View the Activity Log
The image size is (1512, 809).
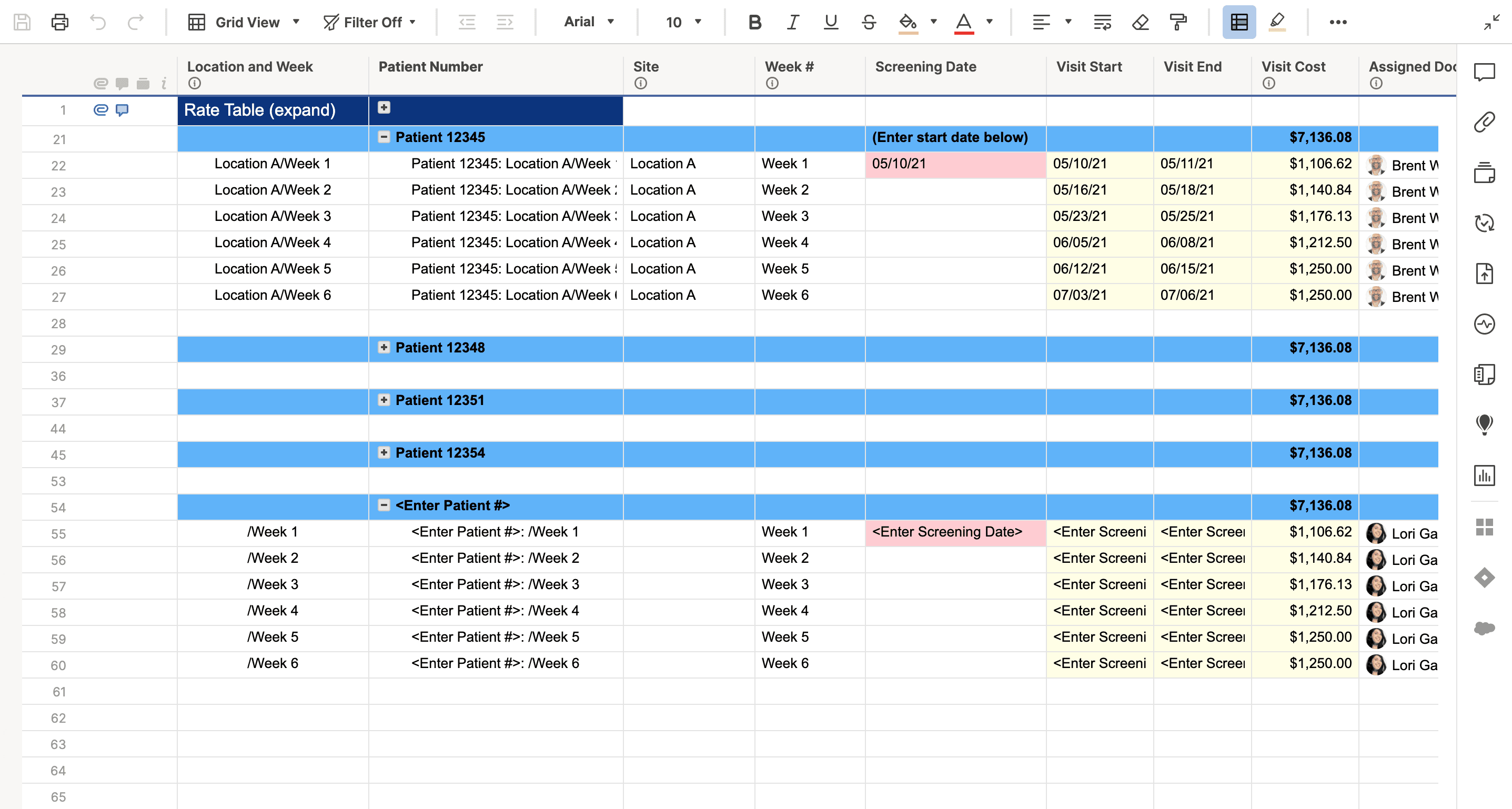click(x=1485, y=324)
